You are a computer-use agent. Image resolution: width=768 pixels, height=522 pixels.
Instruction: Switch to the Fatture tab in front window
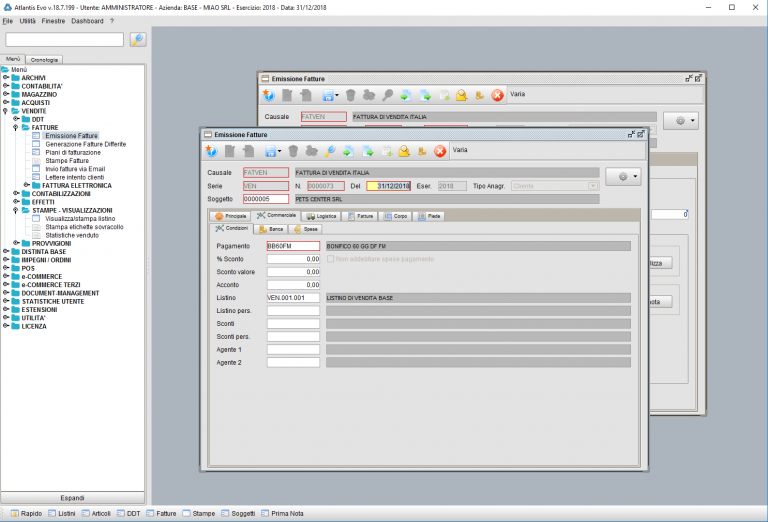pos(360,216)
